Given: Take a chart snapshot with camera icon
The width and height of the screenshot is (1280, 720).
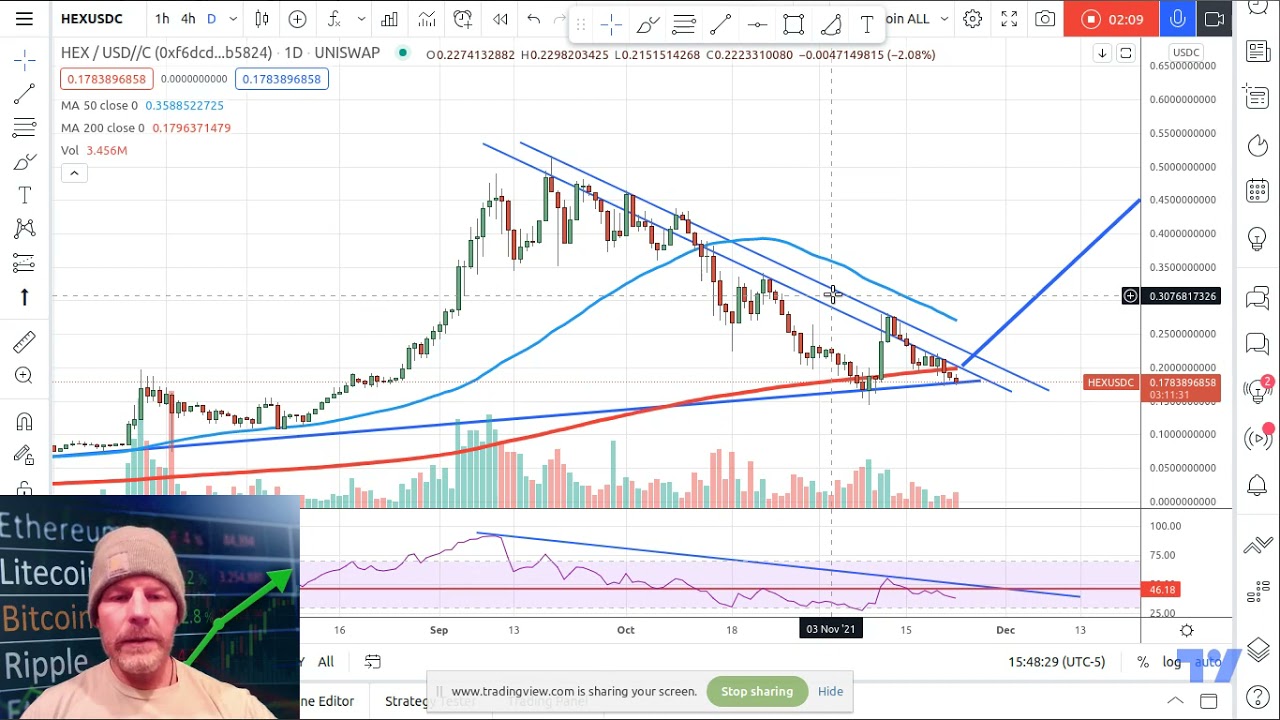Looking at the screenshot, I should [x=1045, y=19].
